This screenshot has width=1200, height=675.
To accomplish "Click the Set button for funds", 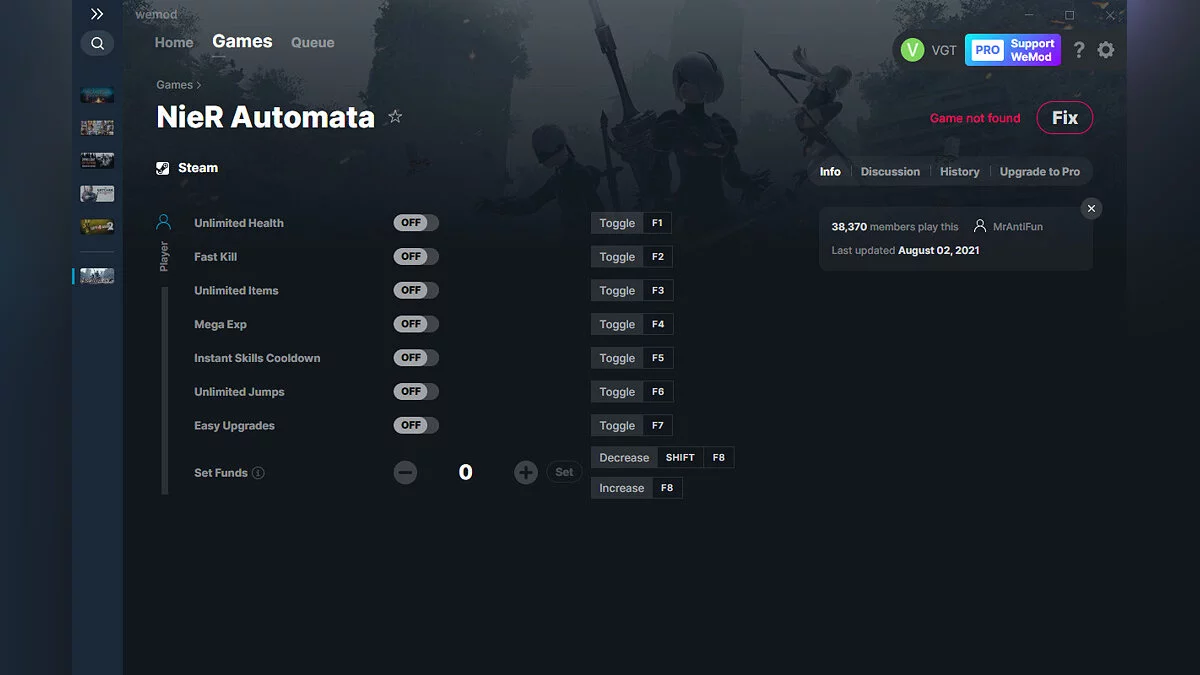I will pos(564,472).
